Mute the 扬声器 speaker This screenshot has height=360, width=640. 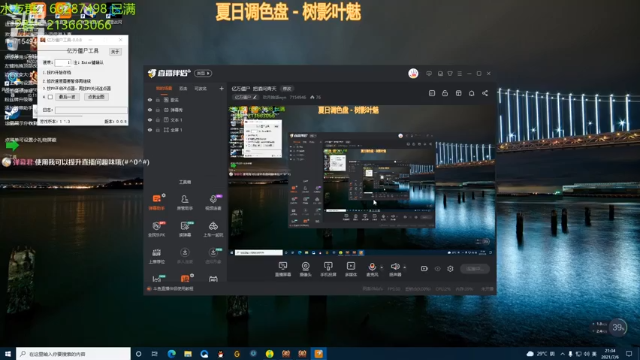tap(395, 269)
